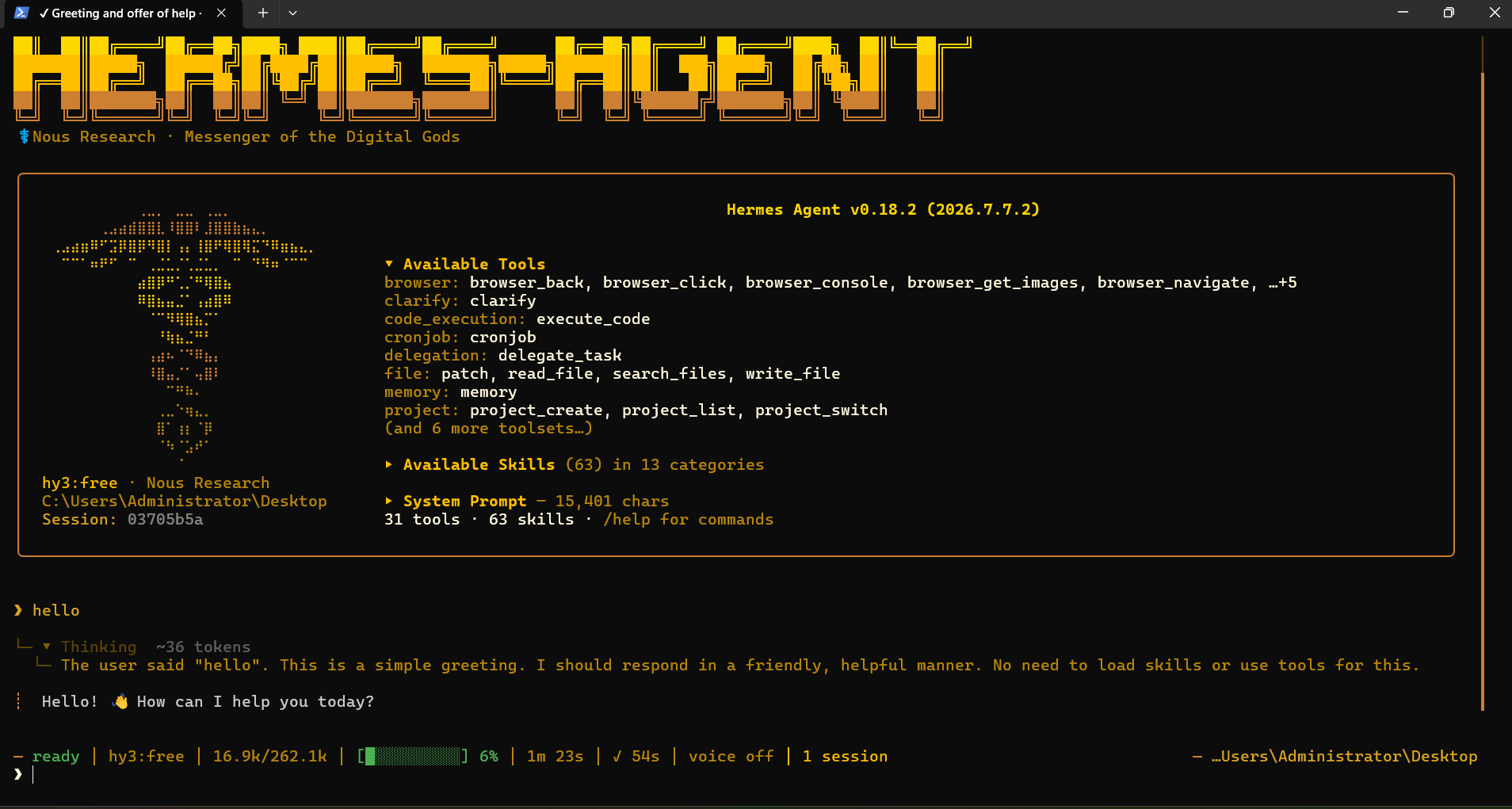Image resolution: width=1512 pixels, height=809 pixels.
Task: Click 'hy3:free' model name in info panel
Action: [80, 483]
